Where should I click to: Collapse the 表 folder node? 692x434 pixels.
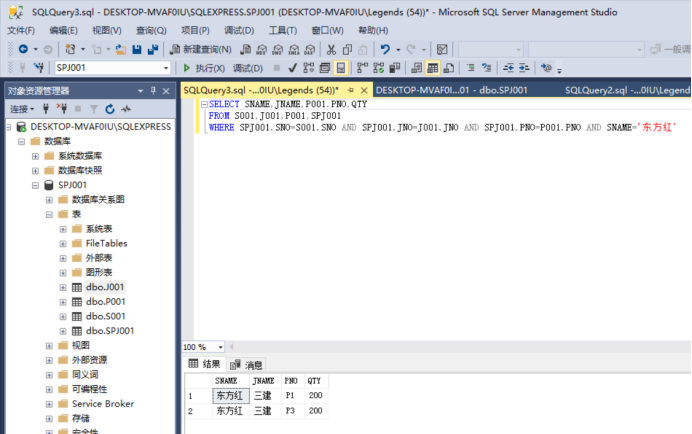coord(49,214)
